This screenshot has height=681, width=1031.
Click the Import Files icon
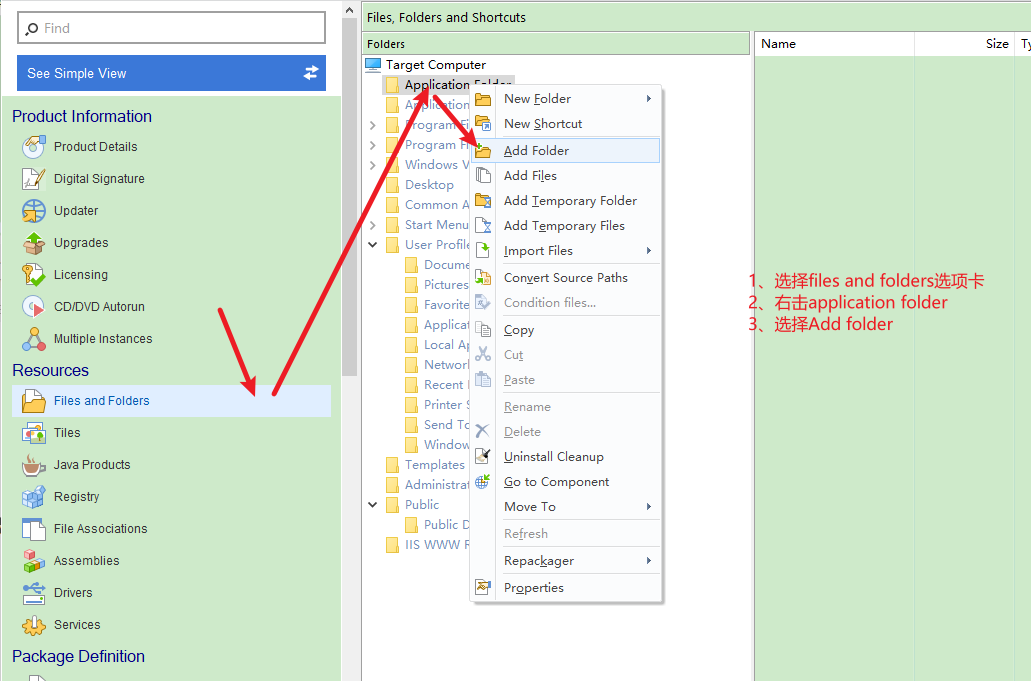(x=483, y=250)
